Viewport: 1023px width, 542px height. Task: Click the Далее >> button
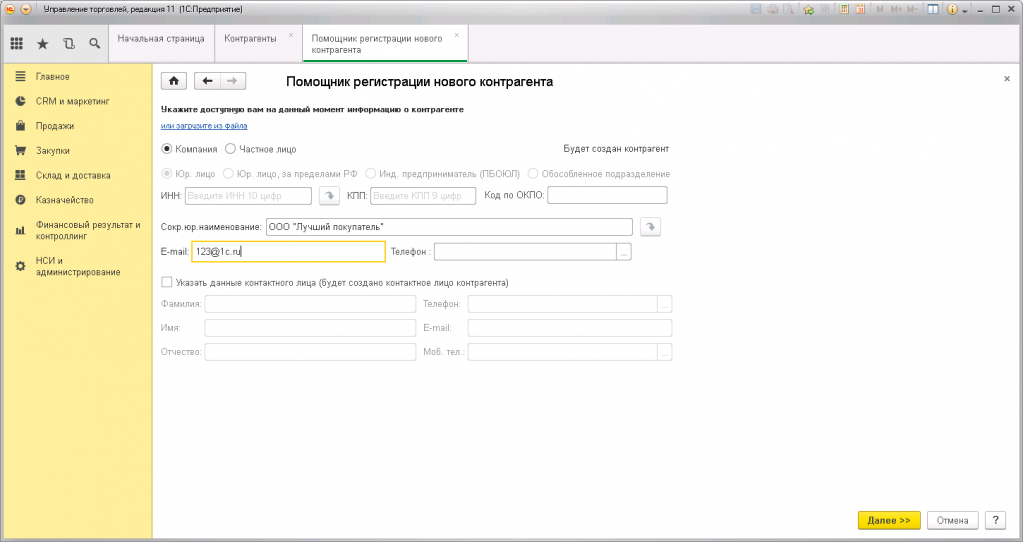(x=889, y=520)
